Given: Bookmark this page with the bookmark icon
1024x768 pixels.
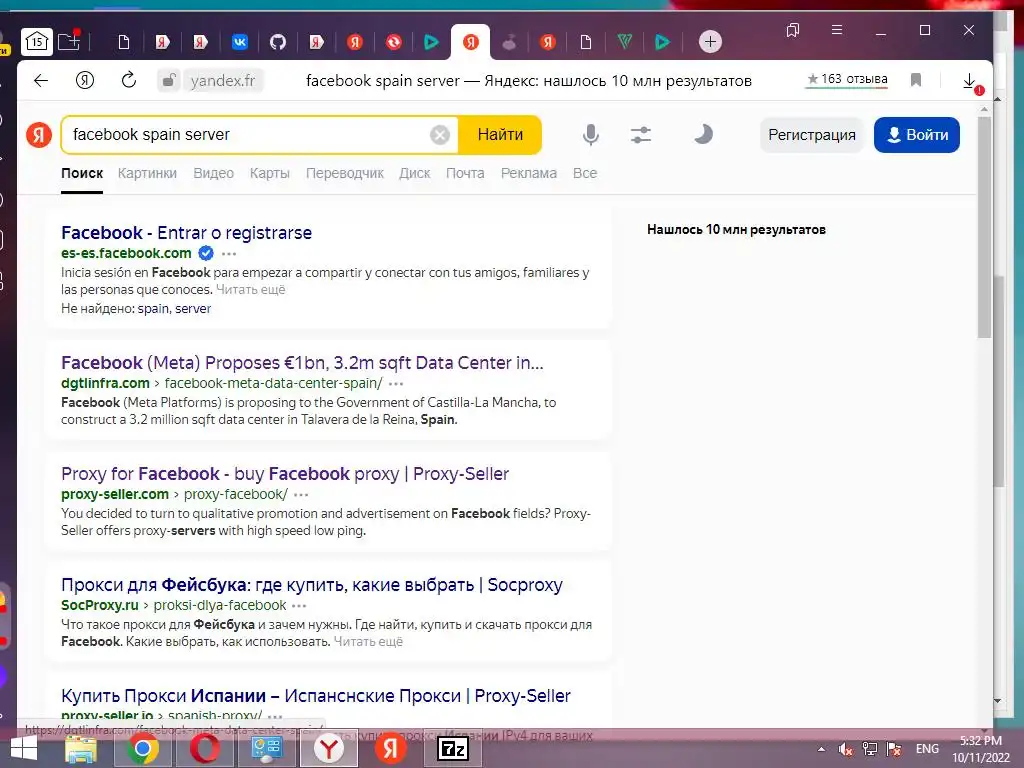Looking at the screenshot, I should [916, 80].
